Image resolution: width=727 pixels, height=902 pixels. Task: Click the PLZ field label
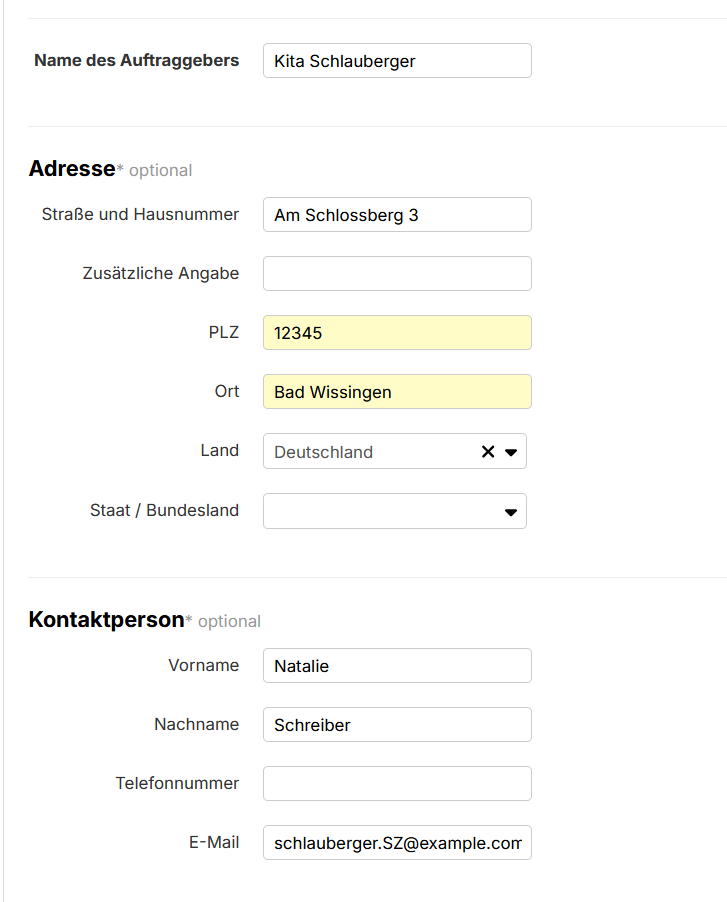[x=225, y=332]
